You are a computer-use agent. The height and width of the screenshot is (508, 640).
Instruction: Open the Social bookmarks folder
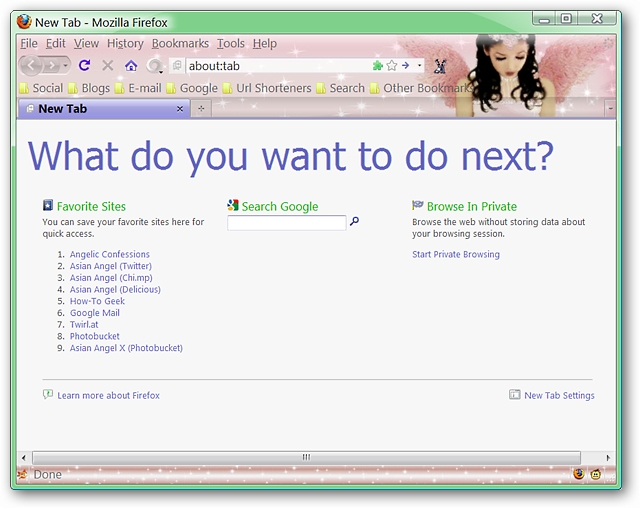41,88
